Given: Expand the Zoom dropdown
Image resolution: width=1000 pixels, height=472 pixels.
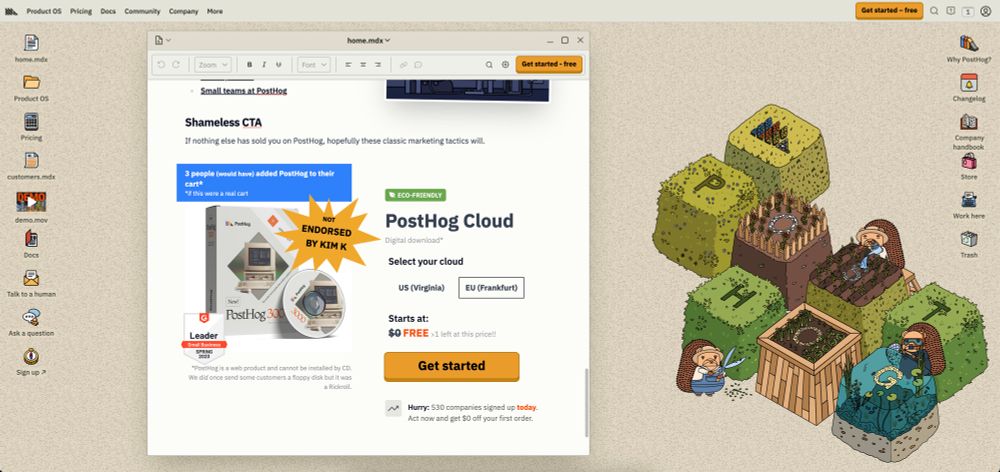Looking at the screenshot, I should 212,64.
